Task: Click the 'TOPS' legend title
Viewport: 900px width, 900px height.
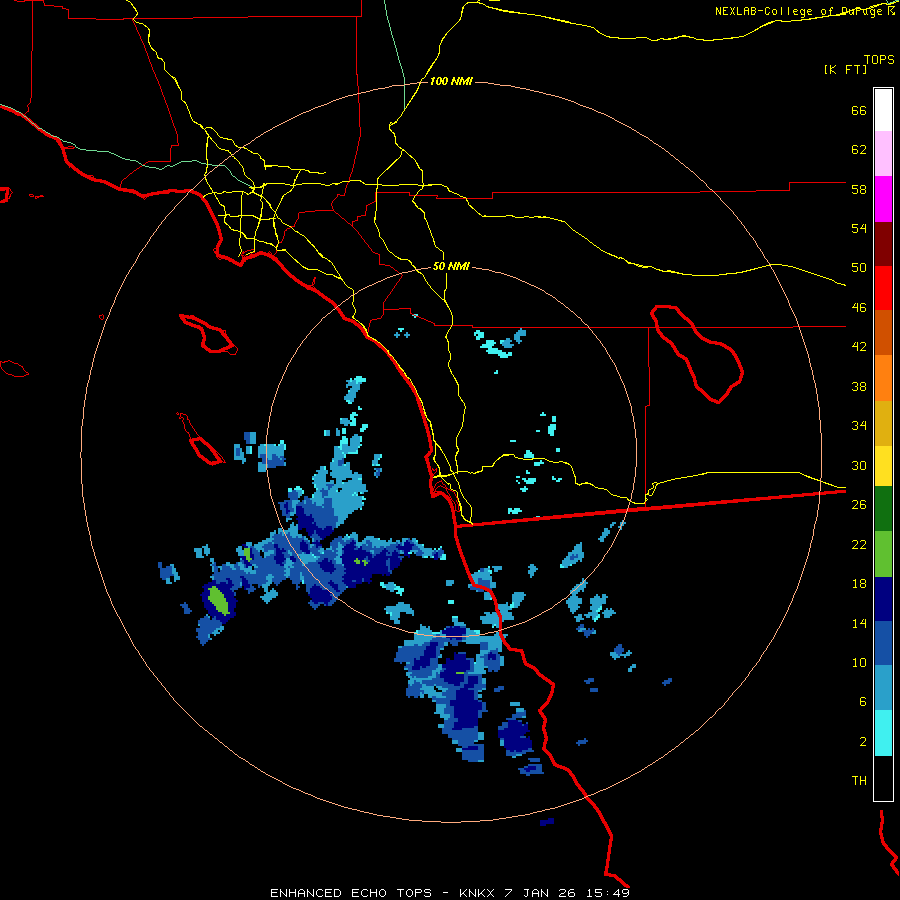Action: 879,60
